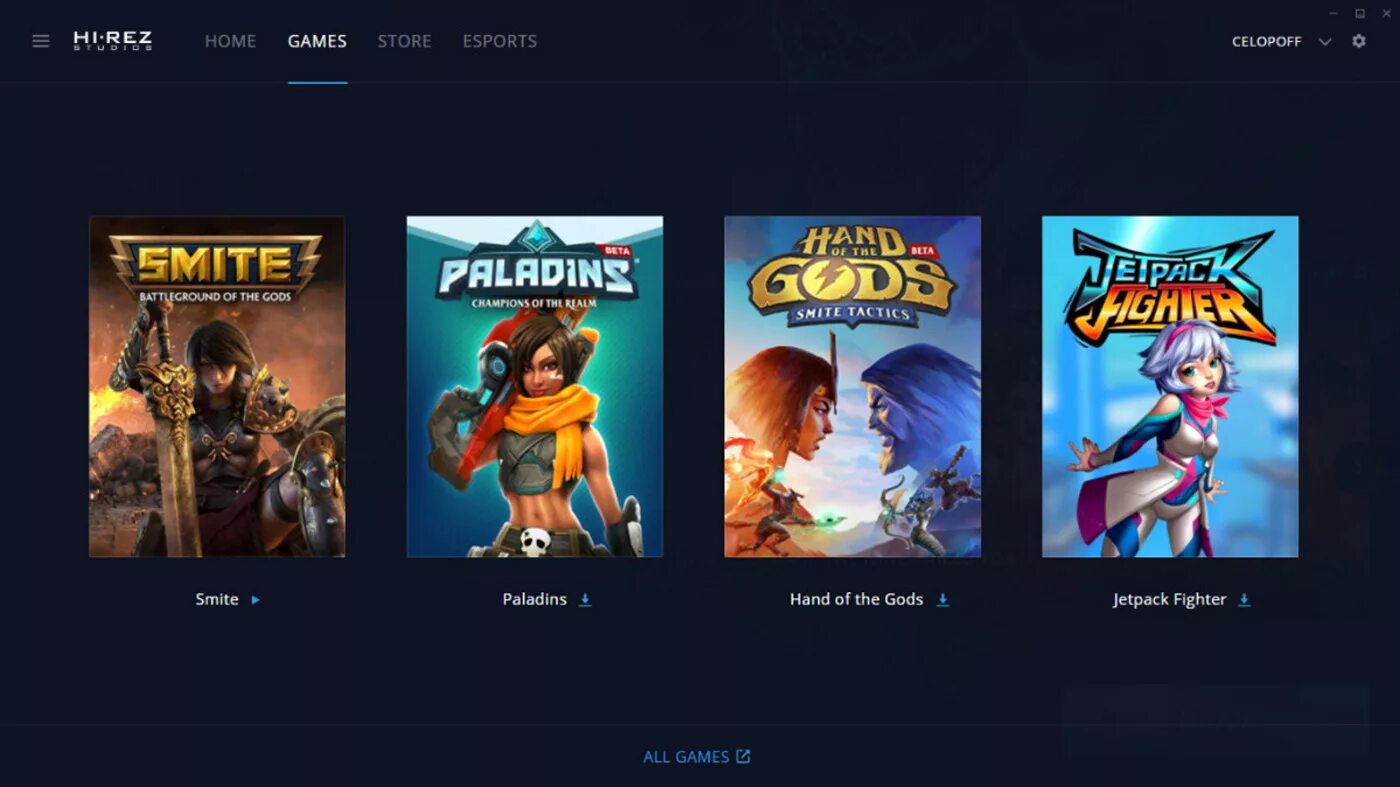Click the download icon next to Paladins

pos(585,600)
